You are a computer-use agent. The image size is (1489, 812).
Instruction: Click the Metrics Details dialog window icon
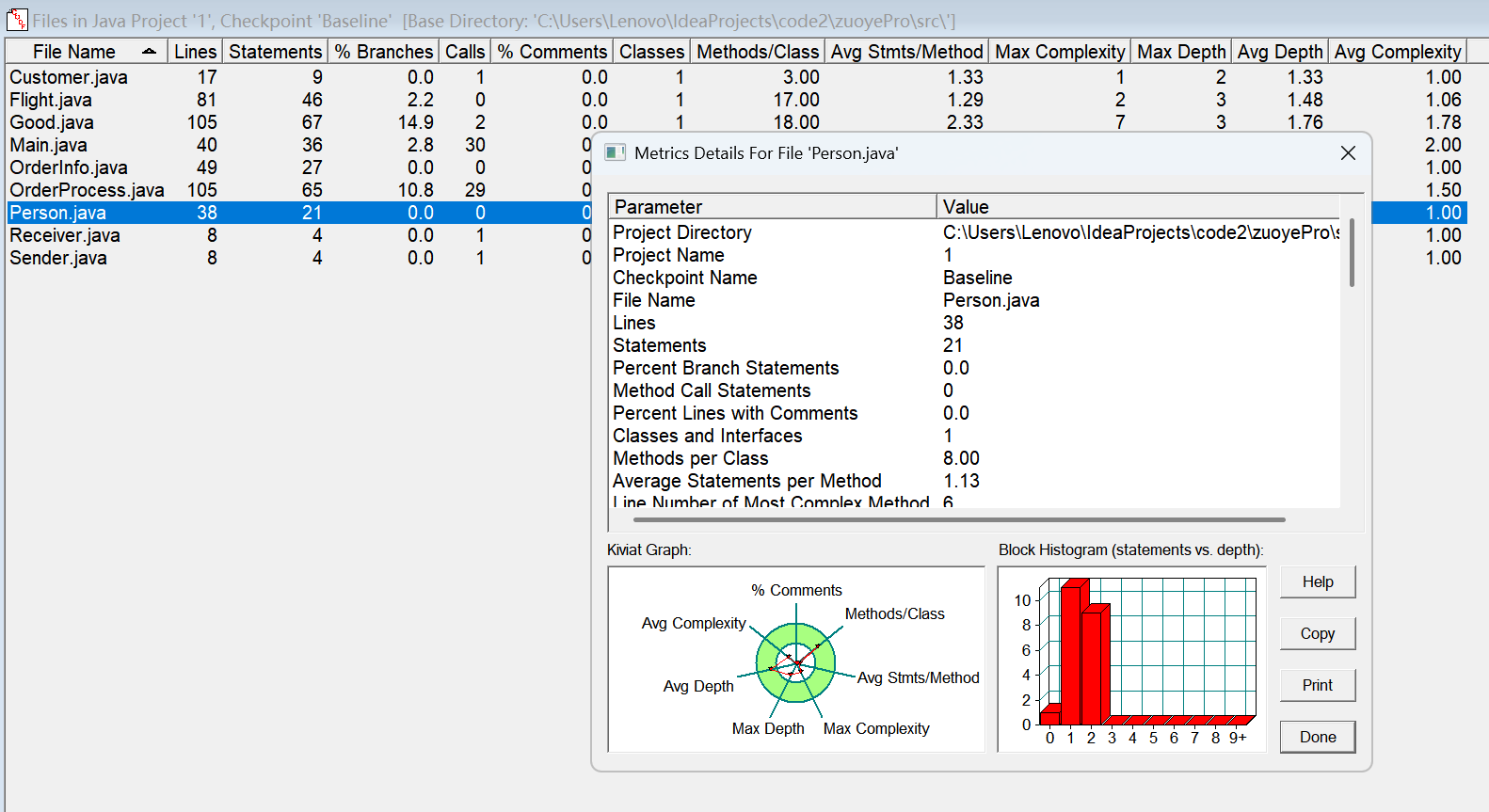point(615,152)
